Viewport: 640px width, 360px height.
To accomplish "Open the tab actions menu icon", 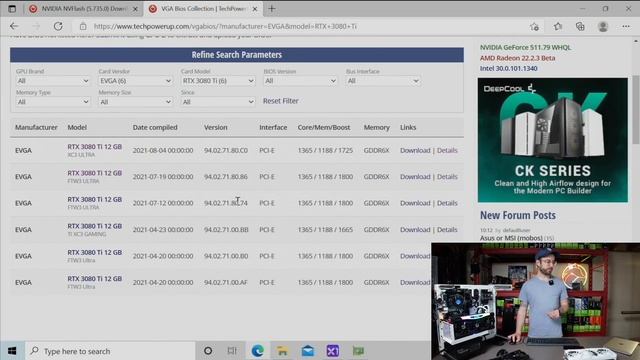I will tap(12, 9).
